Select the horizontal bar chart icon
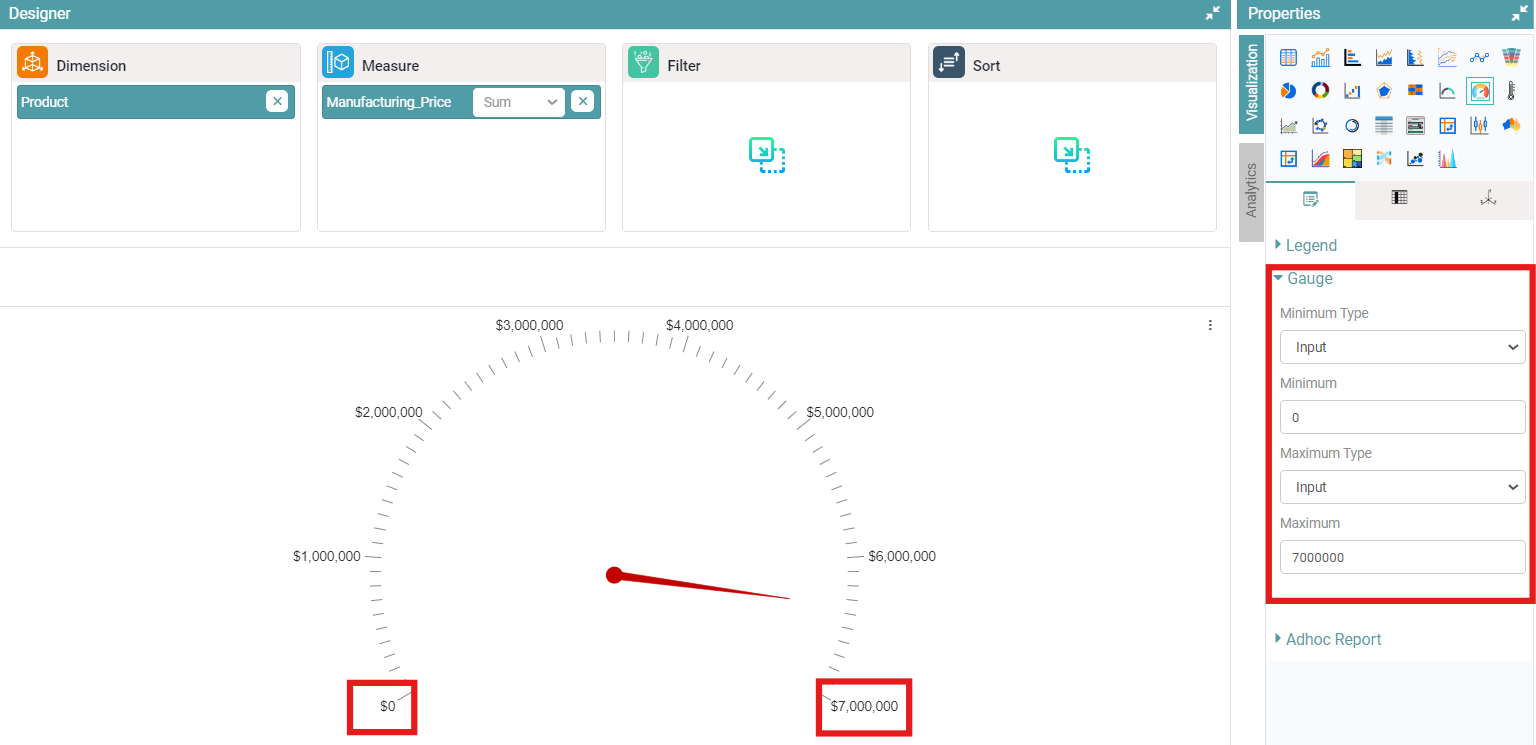Image resolution: width=1536 pixels, height=745 pixels. [1352, 58]
